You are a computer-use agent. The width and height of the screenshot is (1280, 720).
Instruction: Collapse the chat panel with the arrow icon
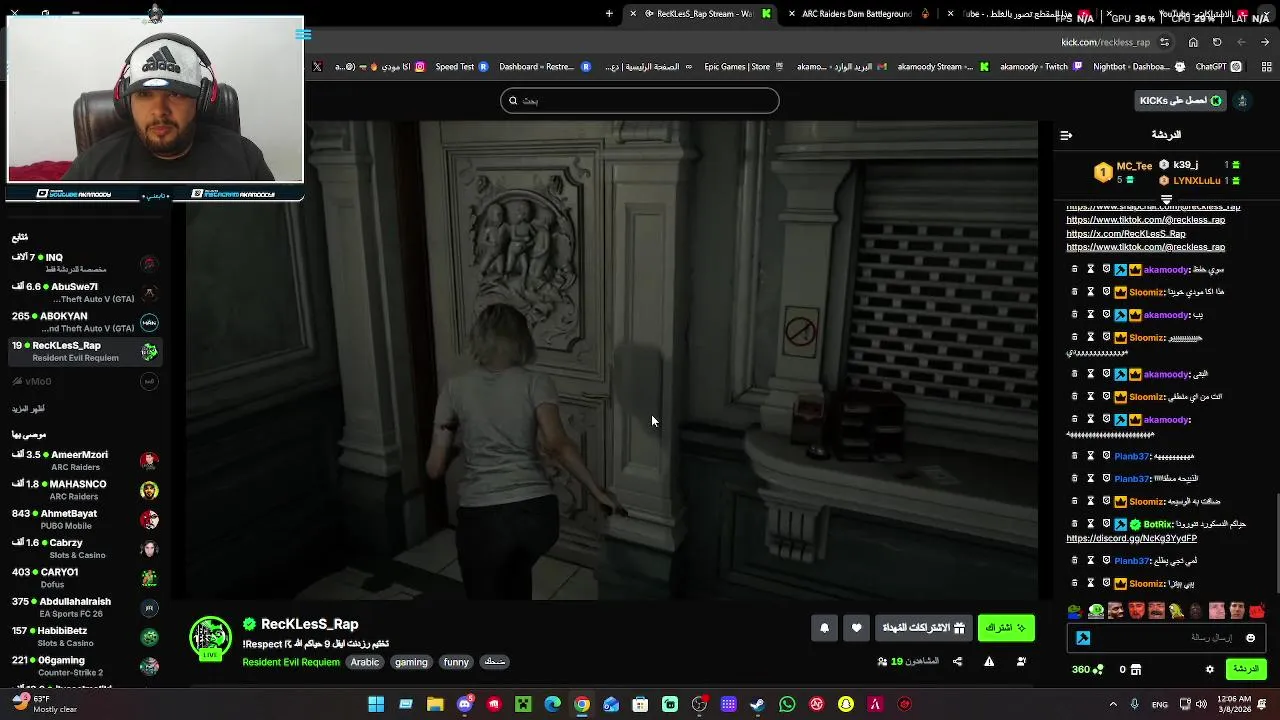[x=1066, y=135]
